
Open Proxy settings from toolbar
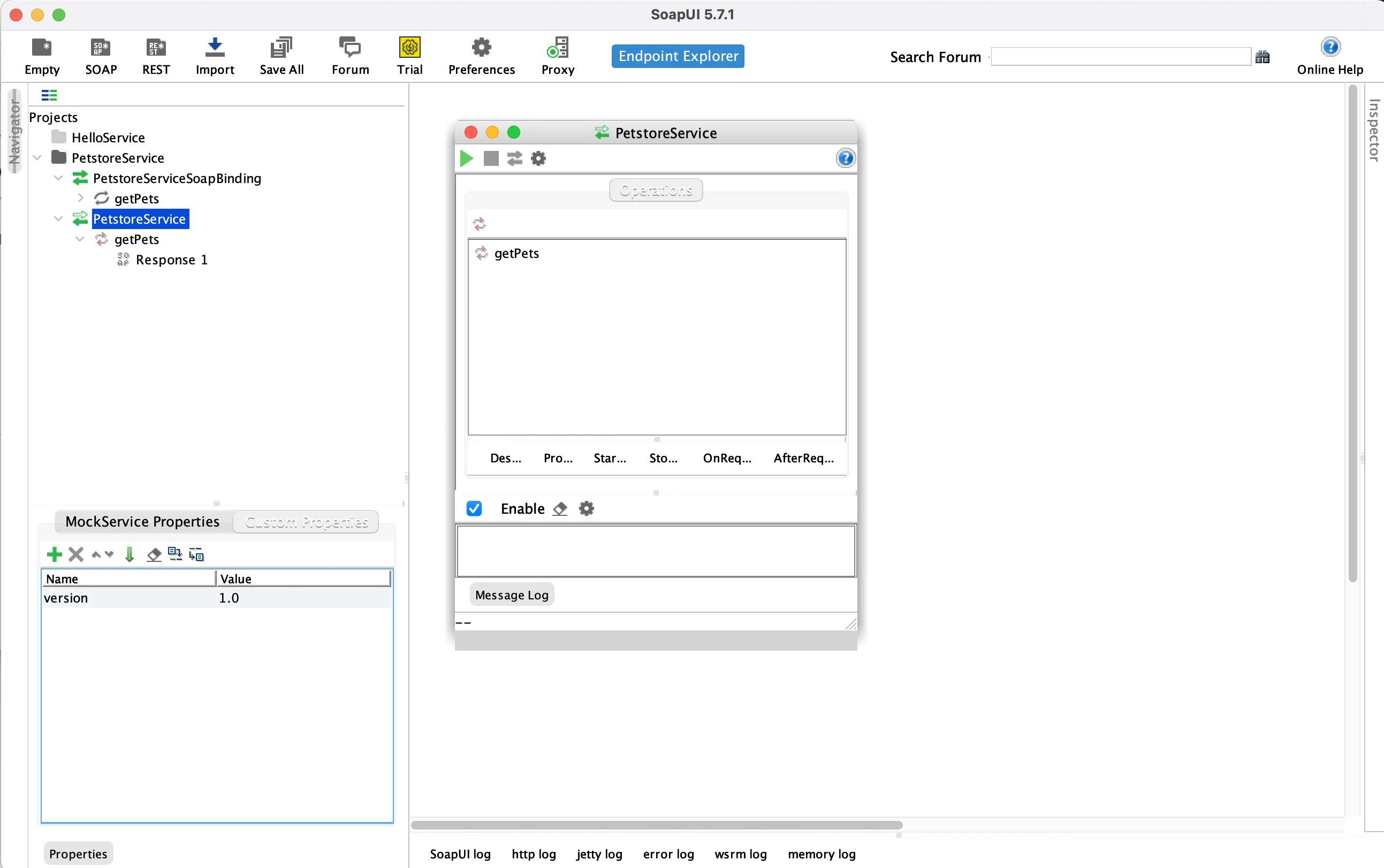point(557,56)
